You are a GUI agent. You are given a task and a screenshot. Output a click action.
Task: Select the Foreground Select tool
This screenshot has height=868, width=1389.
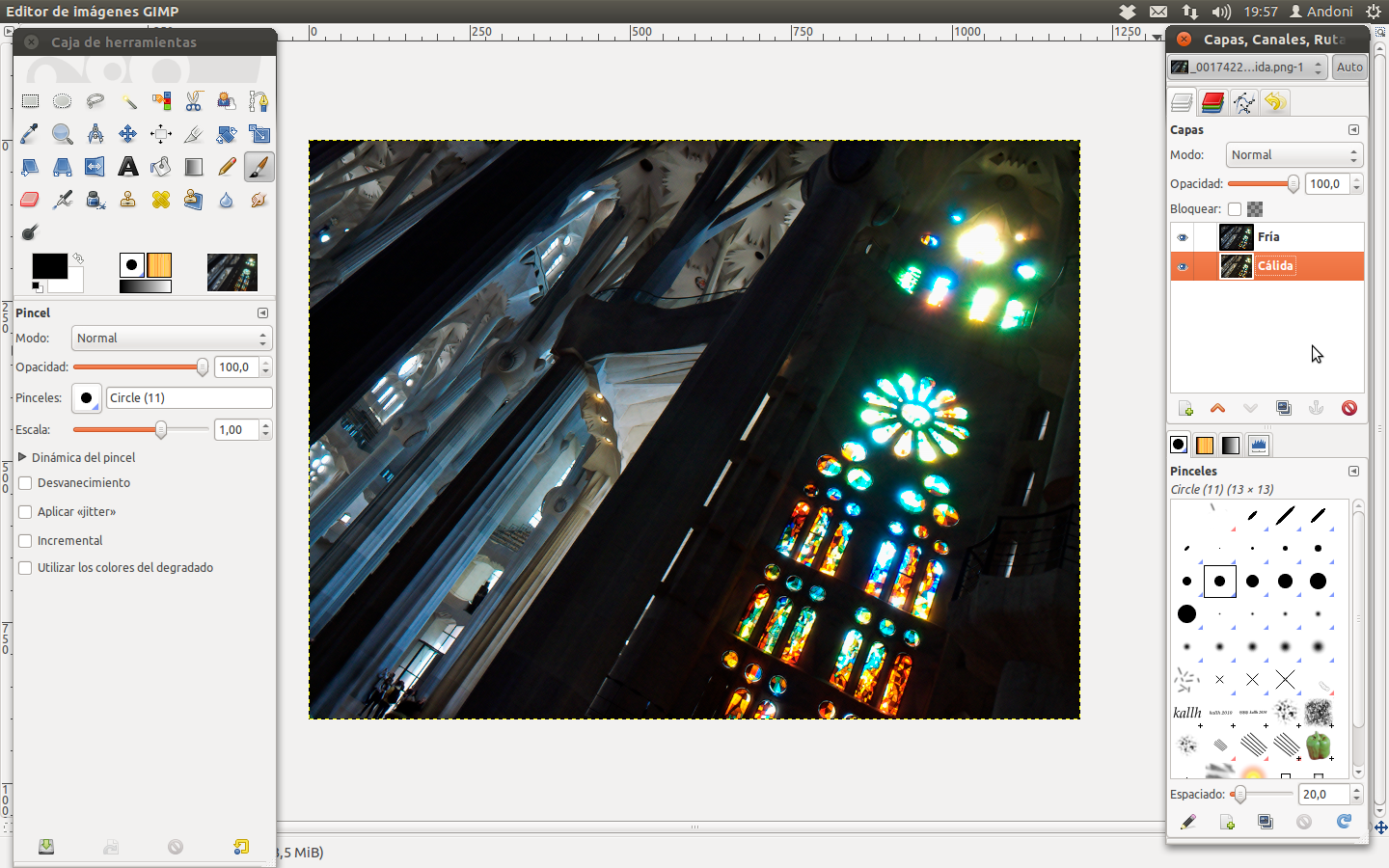pyautogui.click(x=227, y=101)
